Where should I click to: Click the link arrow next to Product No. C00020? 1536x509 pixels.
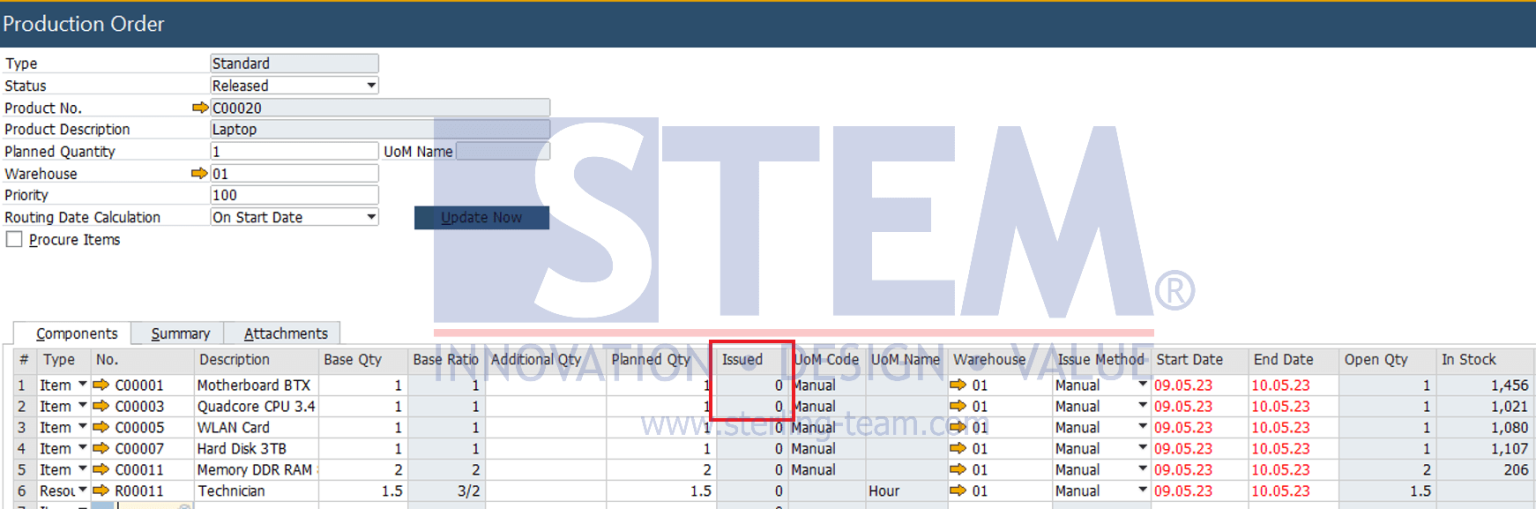pyautogui.click(x=200, y=108)
